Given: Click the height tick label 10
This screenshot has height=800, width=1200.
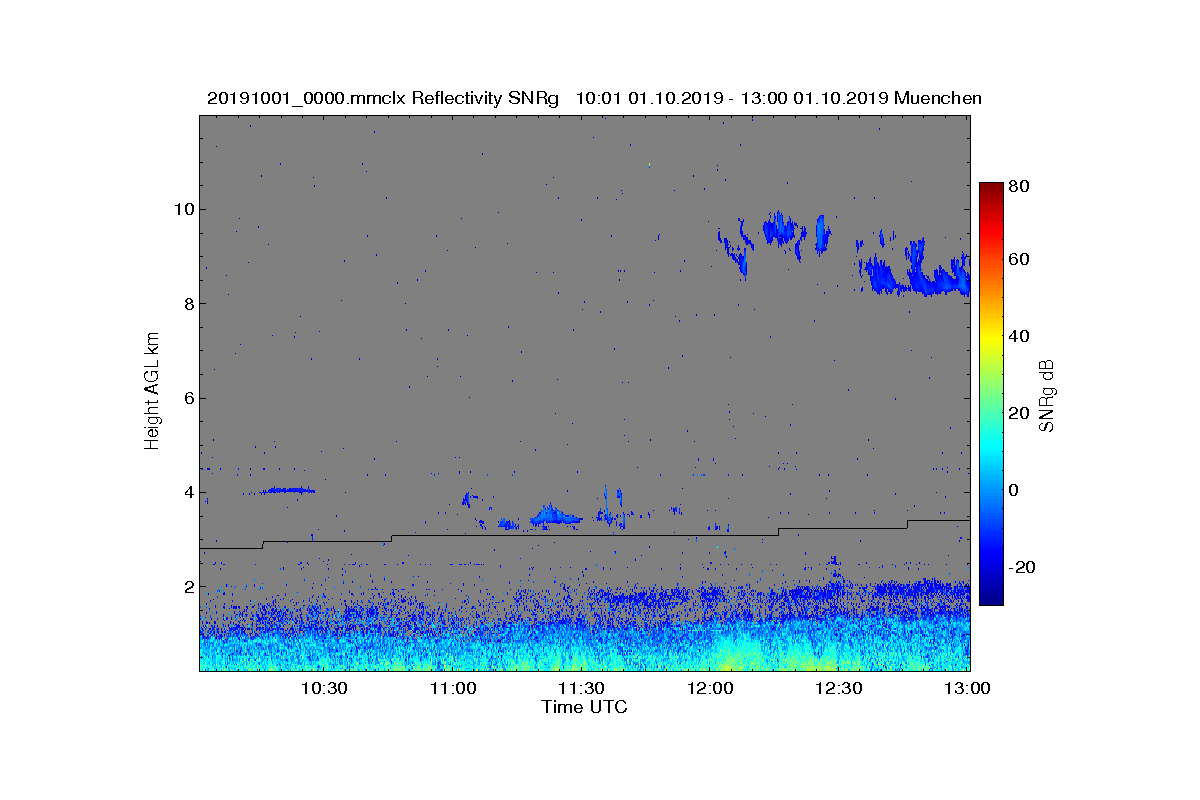Looking at the screenshot, I should [183, 209].
